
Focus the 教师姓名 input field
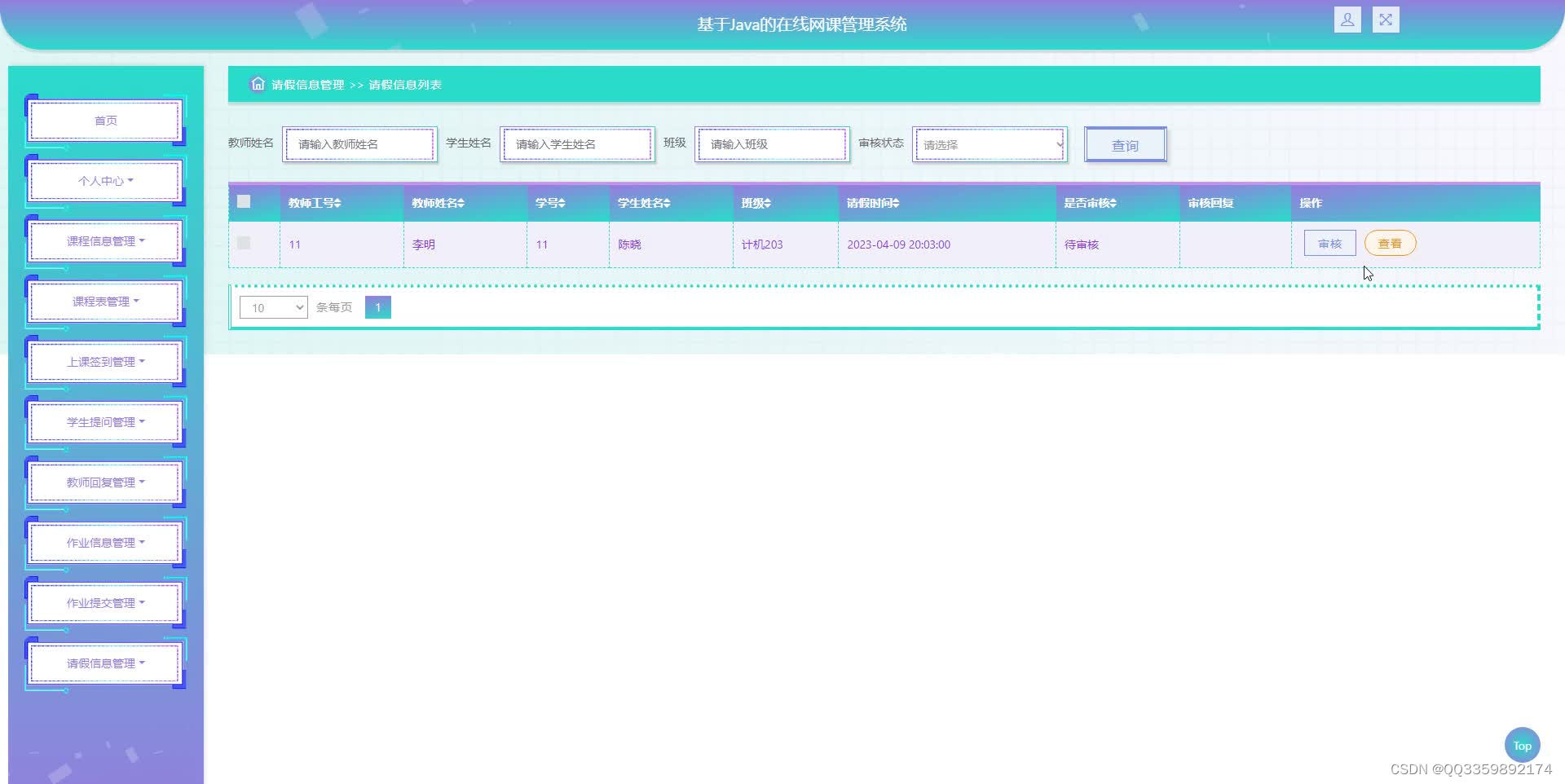(359, 144)
